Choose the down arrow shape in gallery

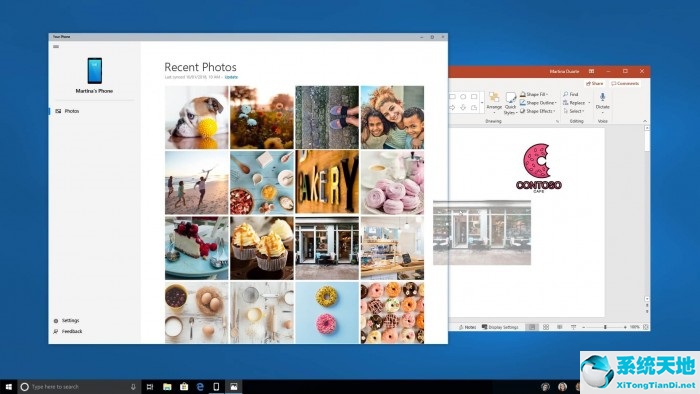(463, 108)
